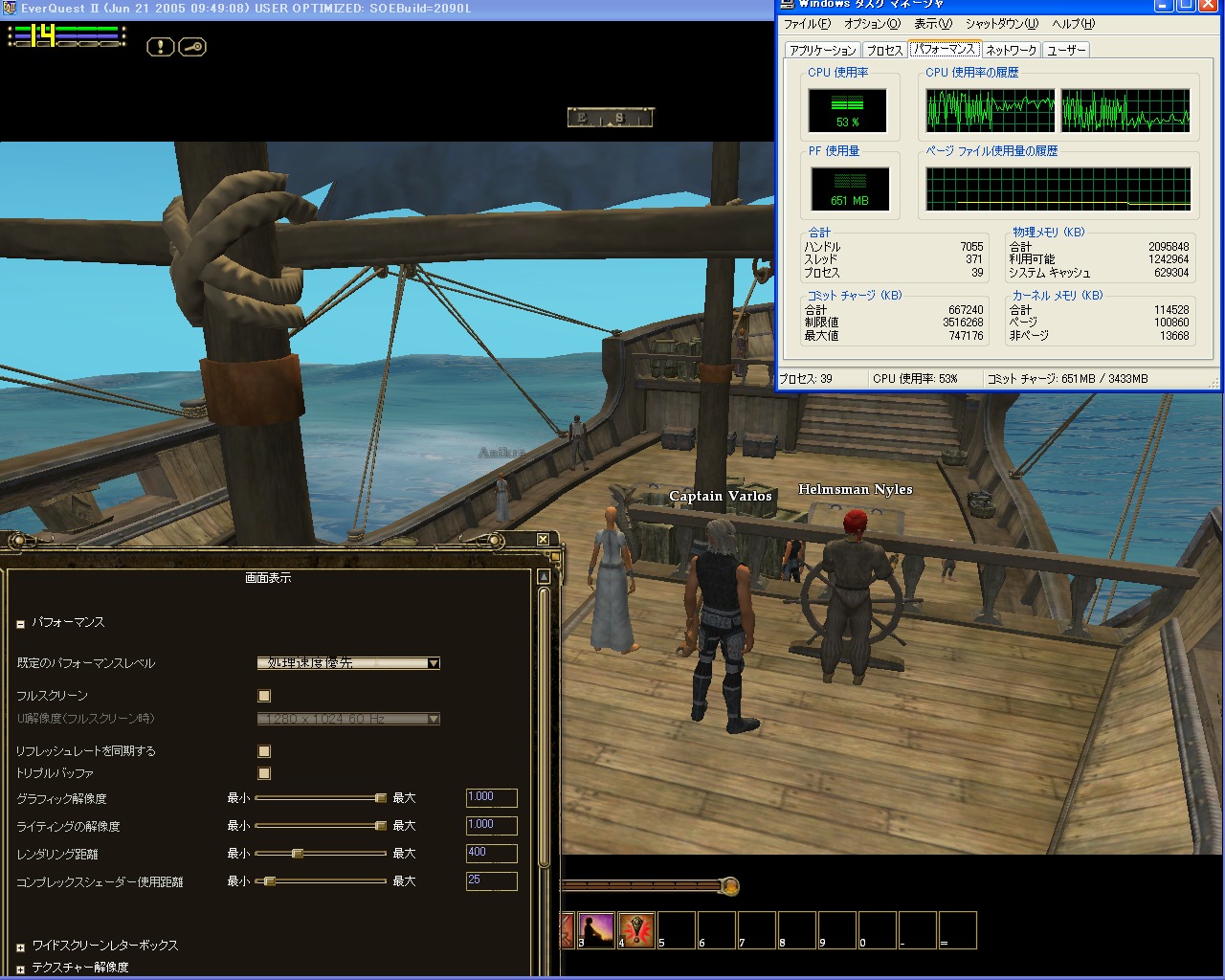Image resolution: width=1225 pixels, height=980 pixels.
Task: Switch to the アプリケーション tab
Action: coord(823,50)
